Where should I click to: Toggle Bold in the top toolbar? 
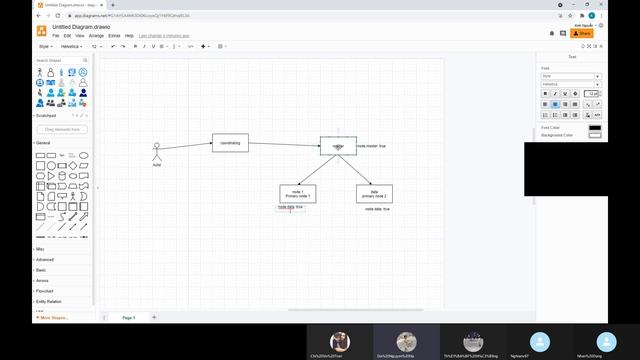(136, 47)
